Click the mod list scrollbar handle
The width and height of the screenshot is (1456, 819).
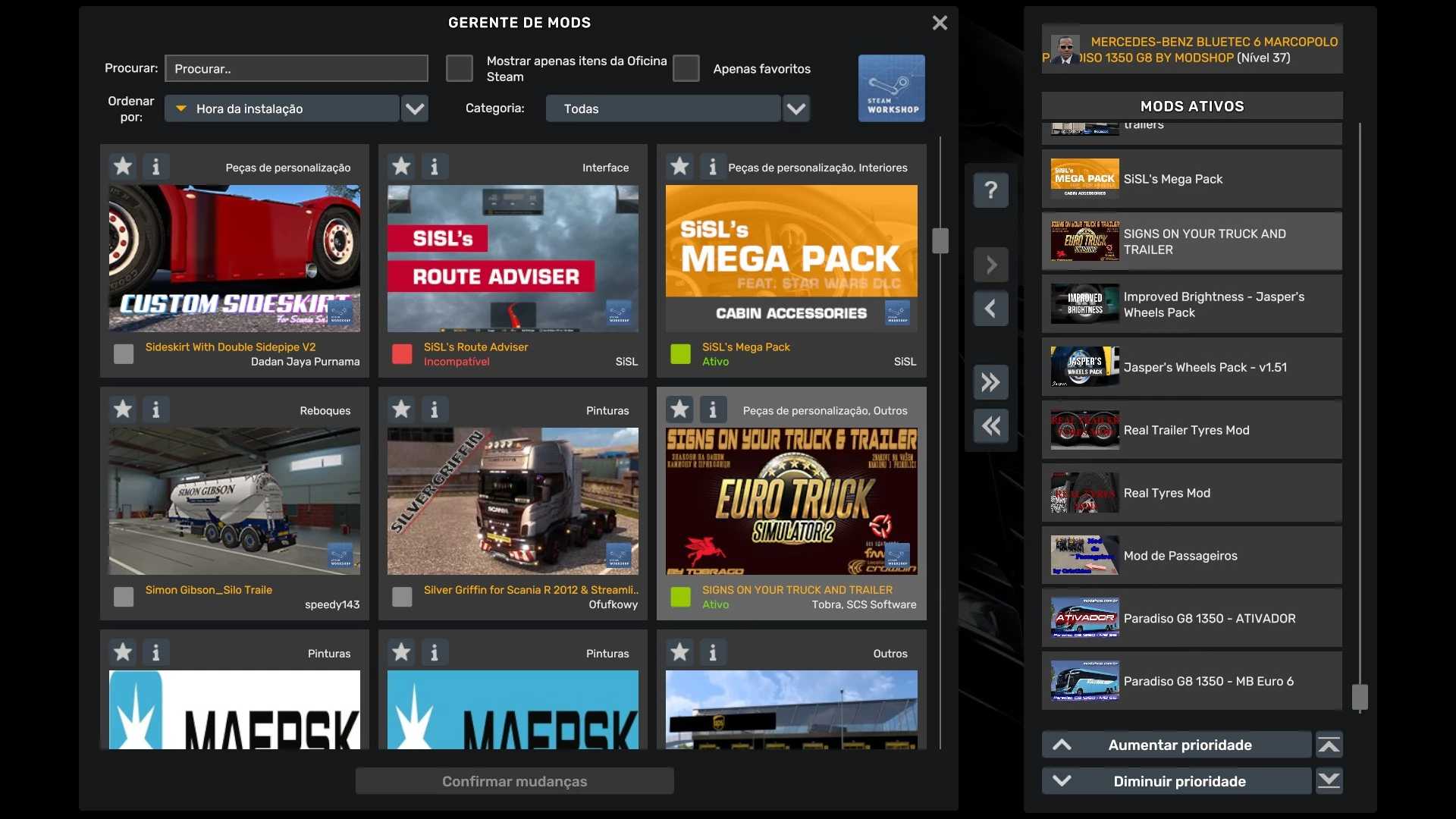pyautogui.click(x=940, y=241)
